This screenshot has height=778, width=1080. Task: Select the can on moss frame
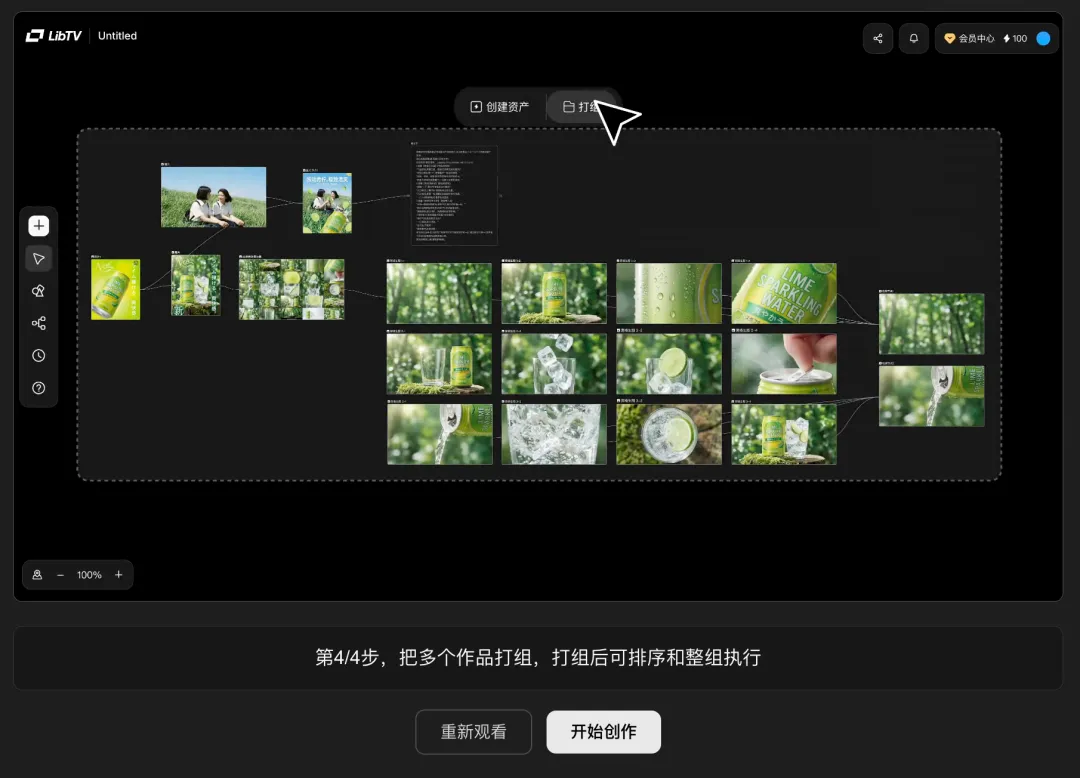pyautogui.click(x=554, y=293)
